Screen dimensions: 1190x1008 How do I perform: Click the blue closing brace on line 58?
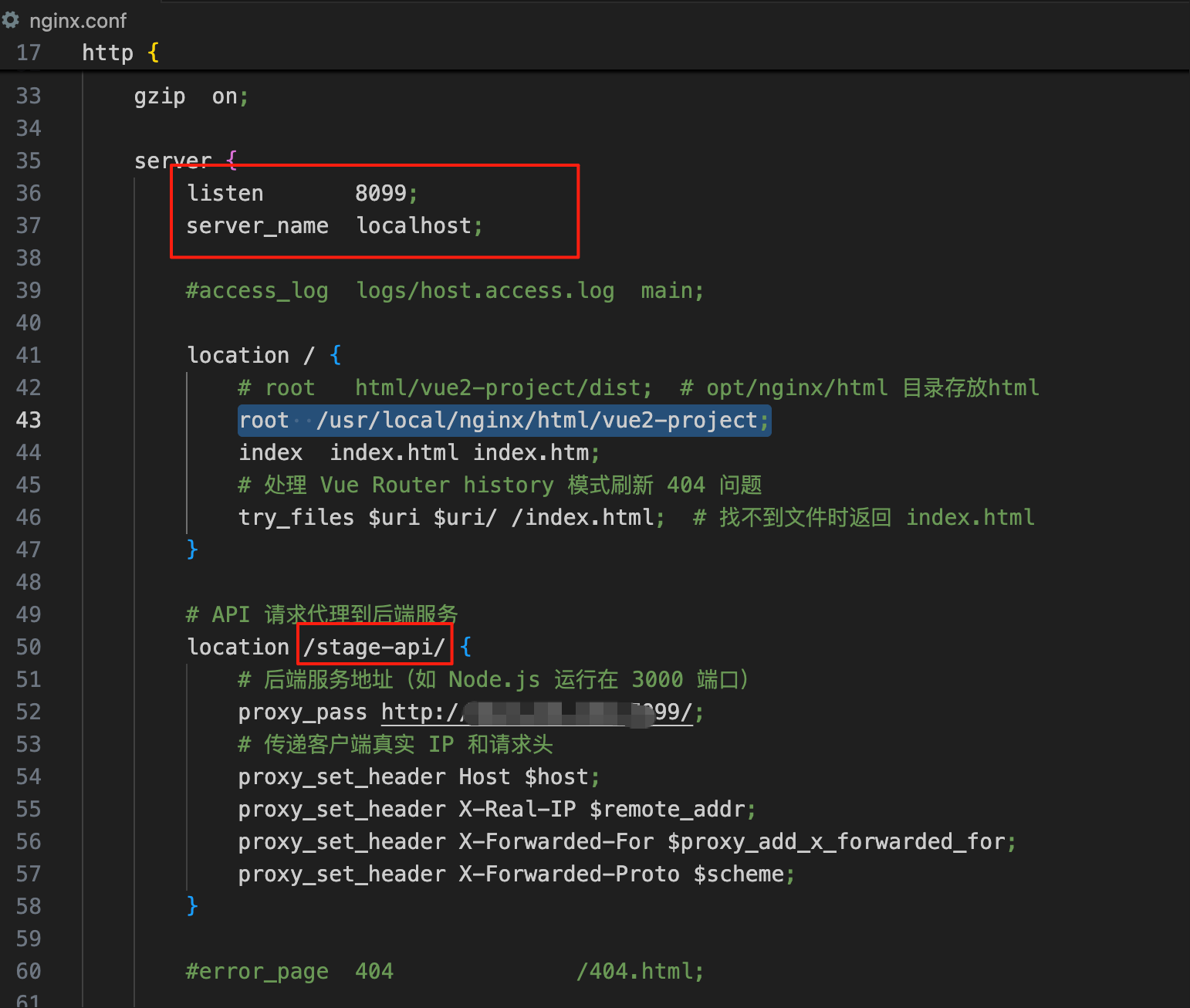click(192, 905)
